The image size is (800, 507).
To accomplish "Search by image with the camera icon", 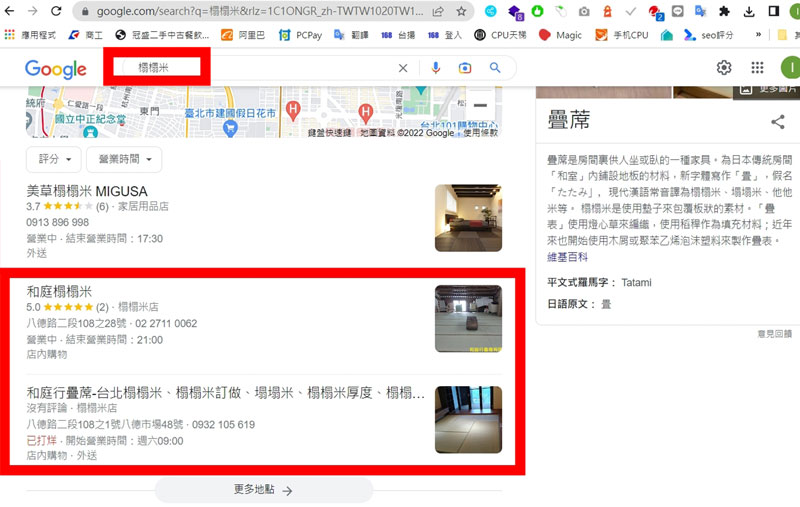I will [465, 68].
